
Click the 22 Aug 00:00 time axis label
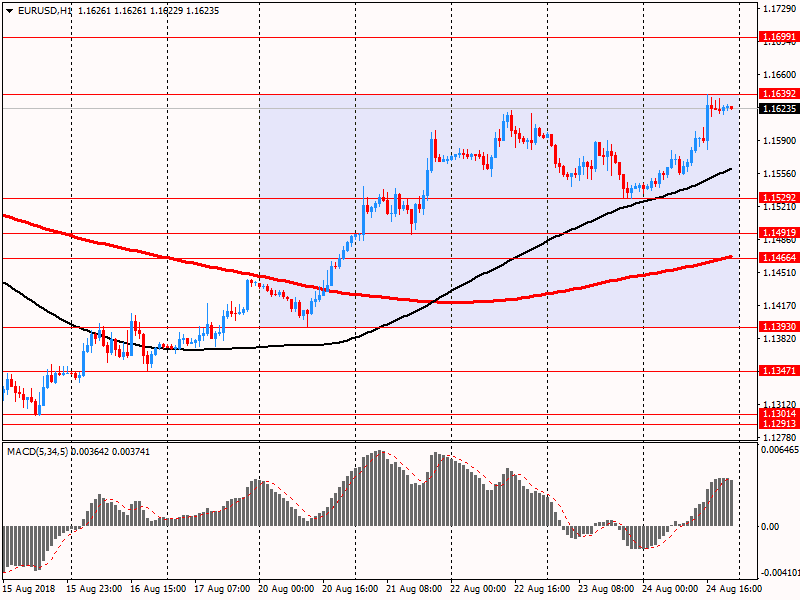(x=478, y=589)
